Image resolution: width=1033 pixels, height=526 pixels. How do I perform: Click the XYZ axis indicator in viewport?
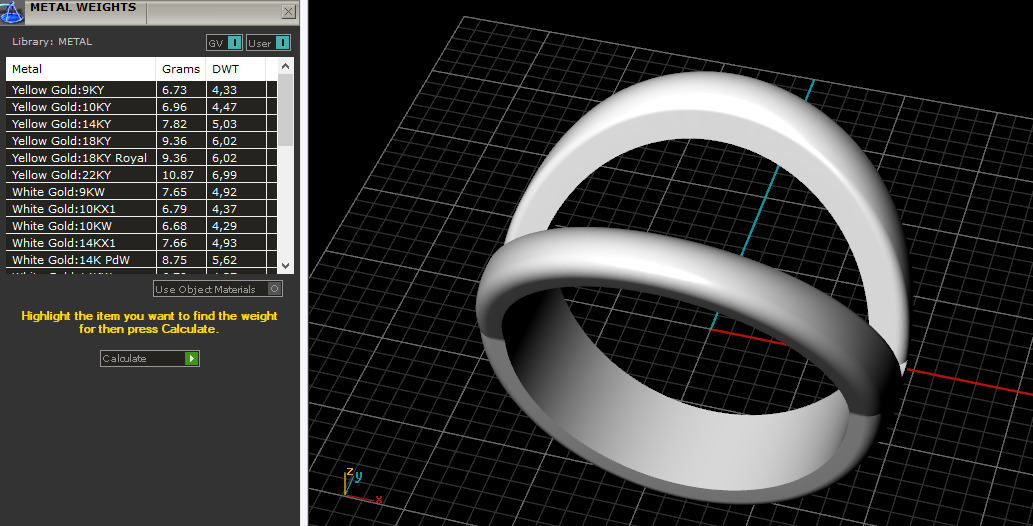pyautogui.click(x=361, y=486)
